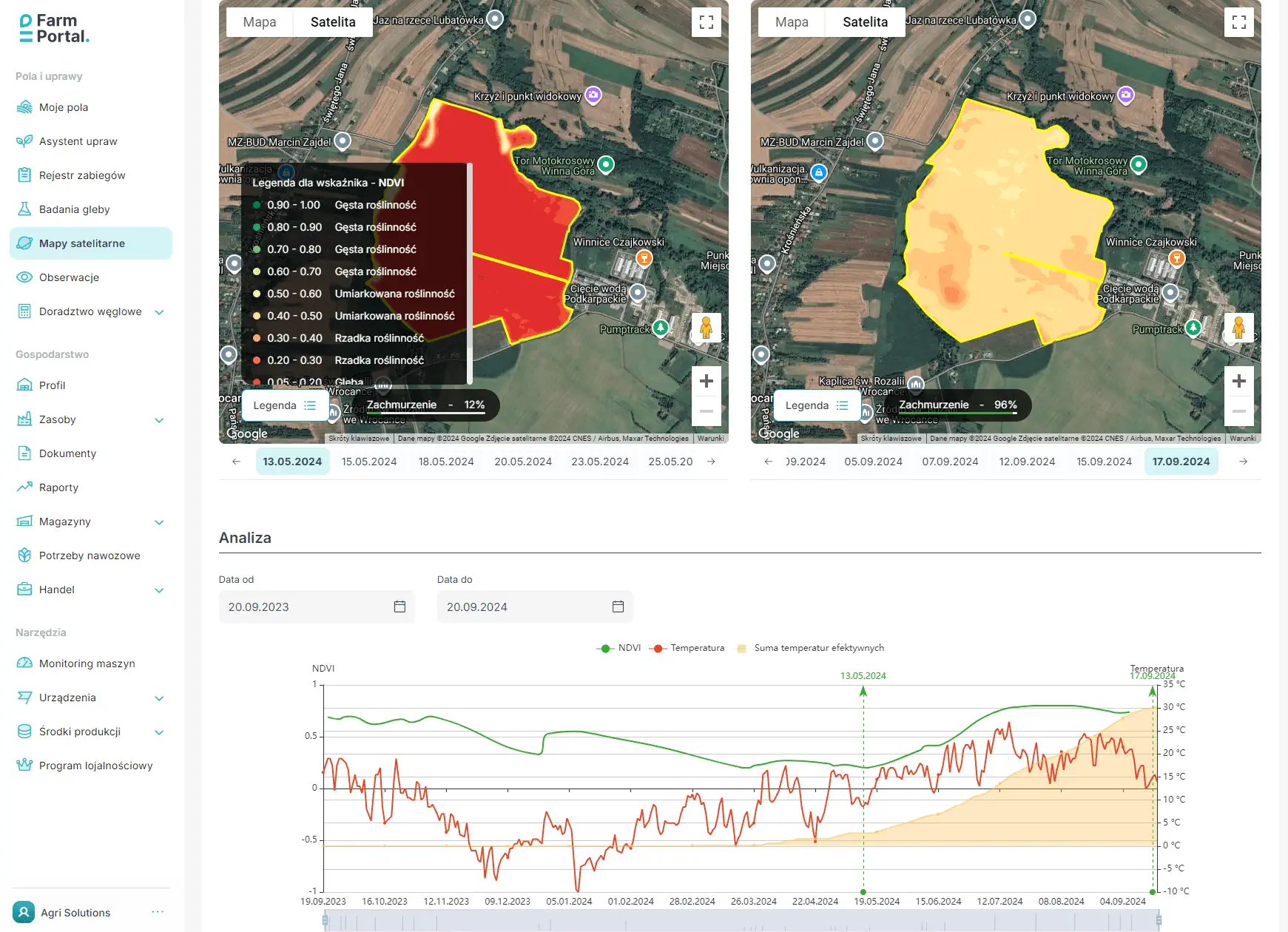
Task: Zoom out on the left map
Action: [707, 411]
